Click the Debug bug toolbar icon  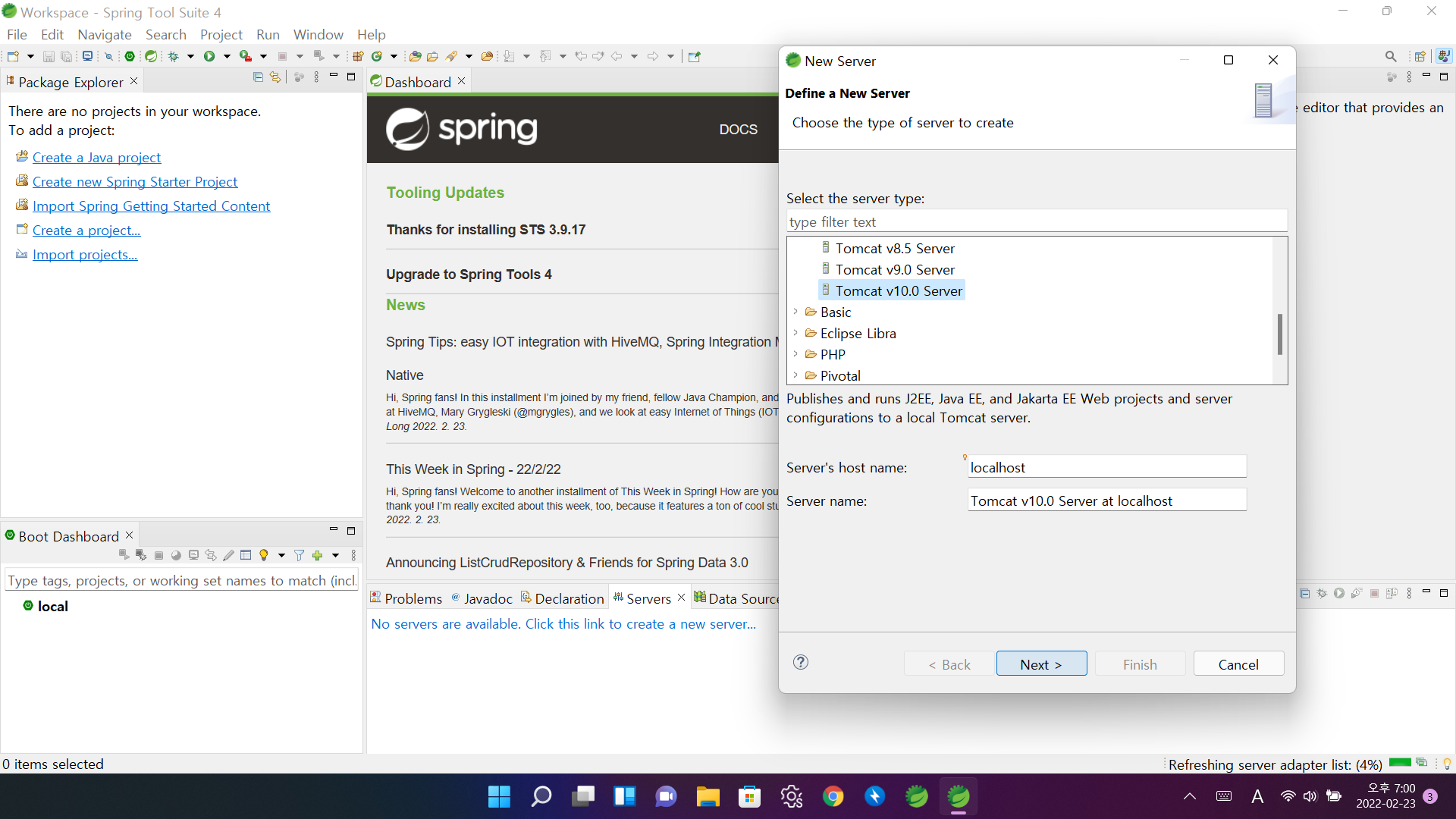[x=174, y=56]
